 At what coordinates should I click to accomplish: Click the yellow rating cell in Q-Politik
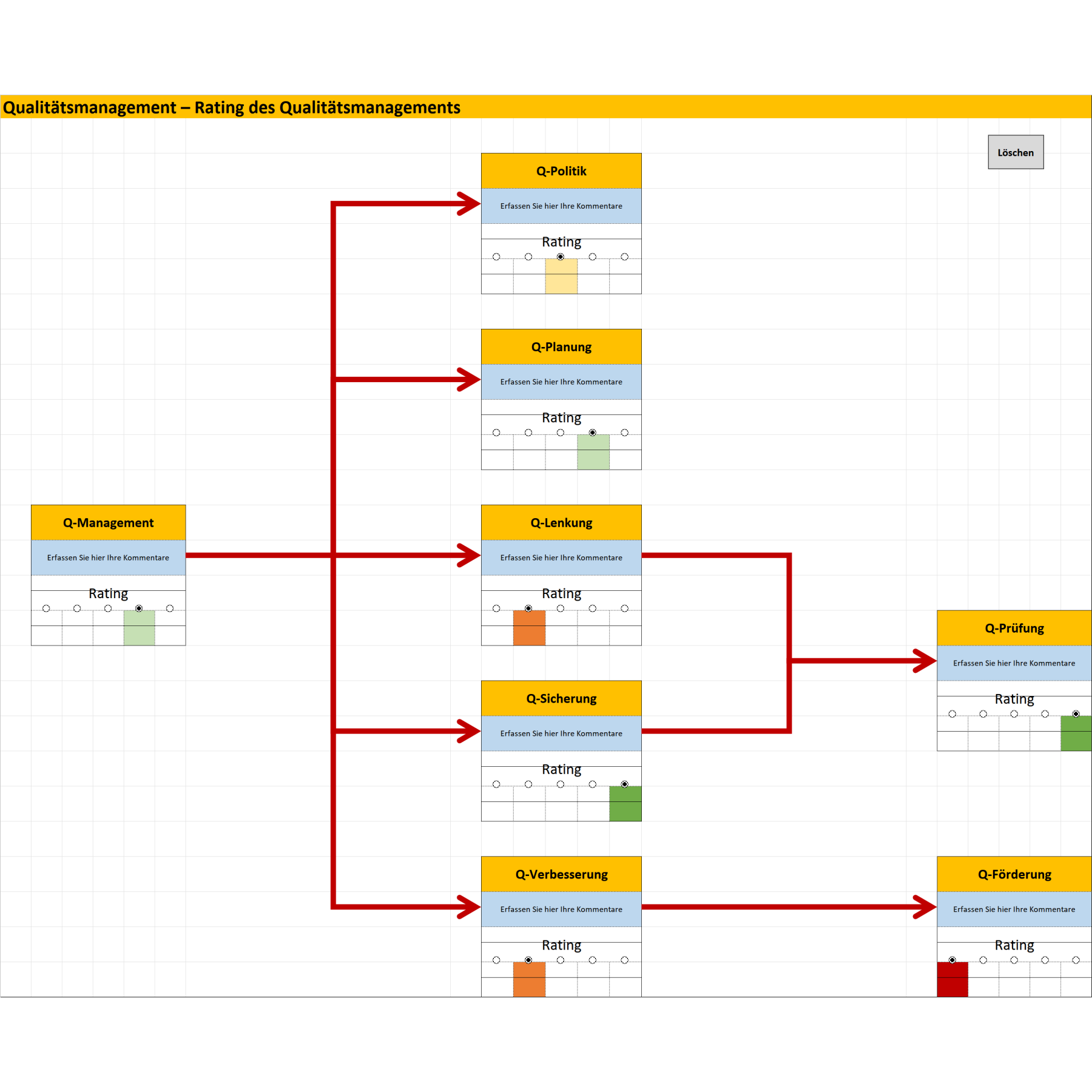(x=561, y=277)
